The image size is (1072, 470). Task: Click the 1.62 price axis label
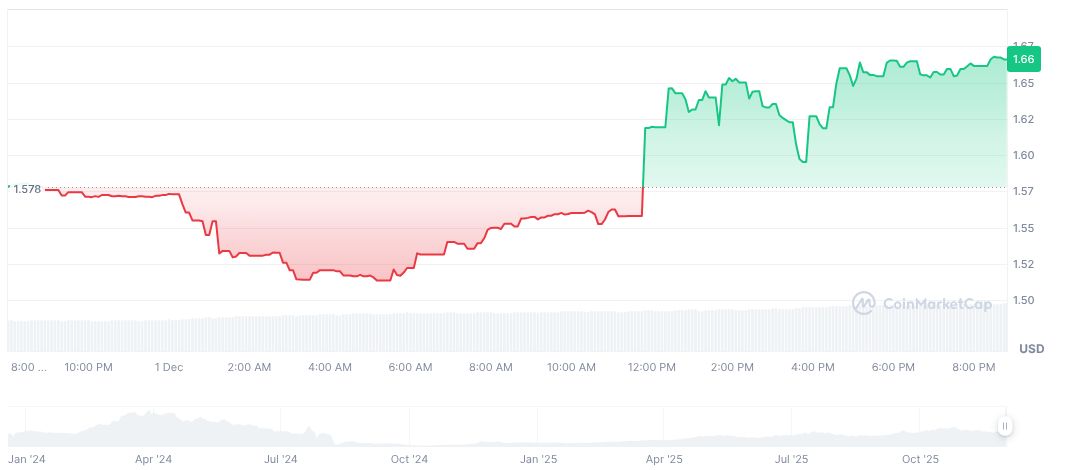1022,119
